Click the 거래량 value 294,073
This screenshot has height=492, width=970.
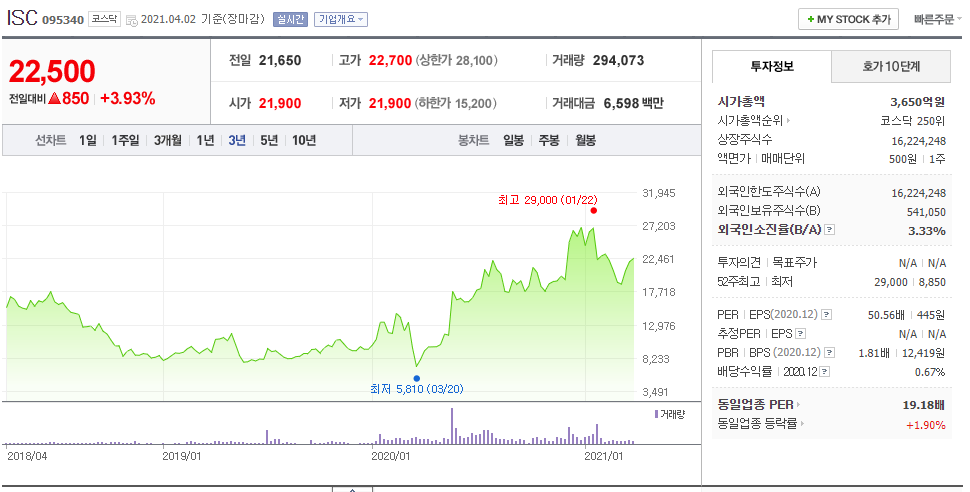point(618,61)
